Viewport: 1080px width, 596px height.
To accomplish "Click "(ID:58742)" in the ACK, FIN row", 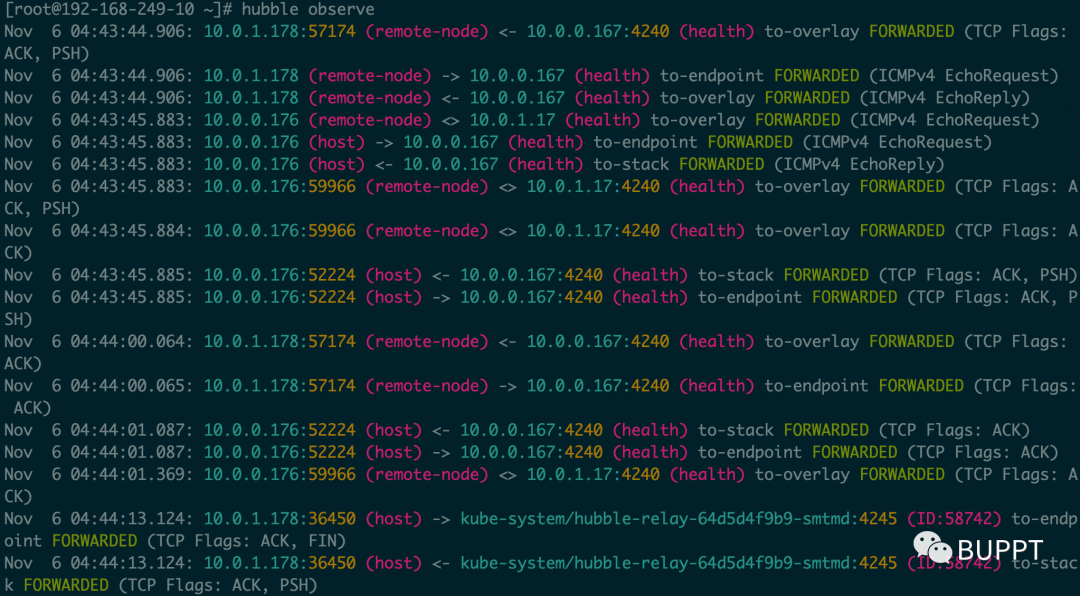I will [954, 519].
